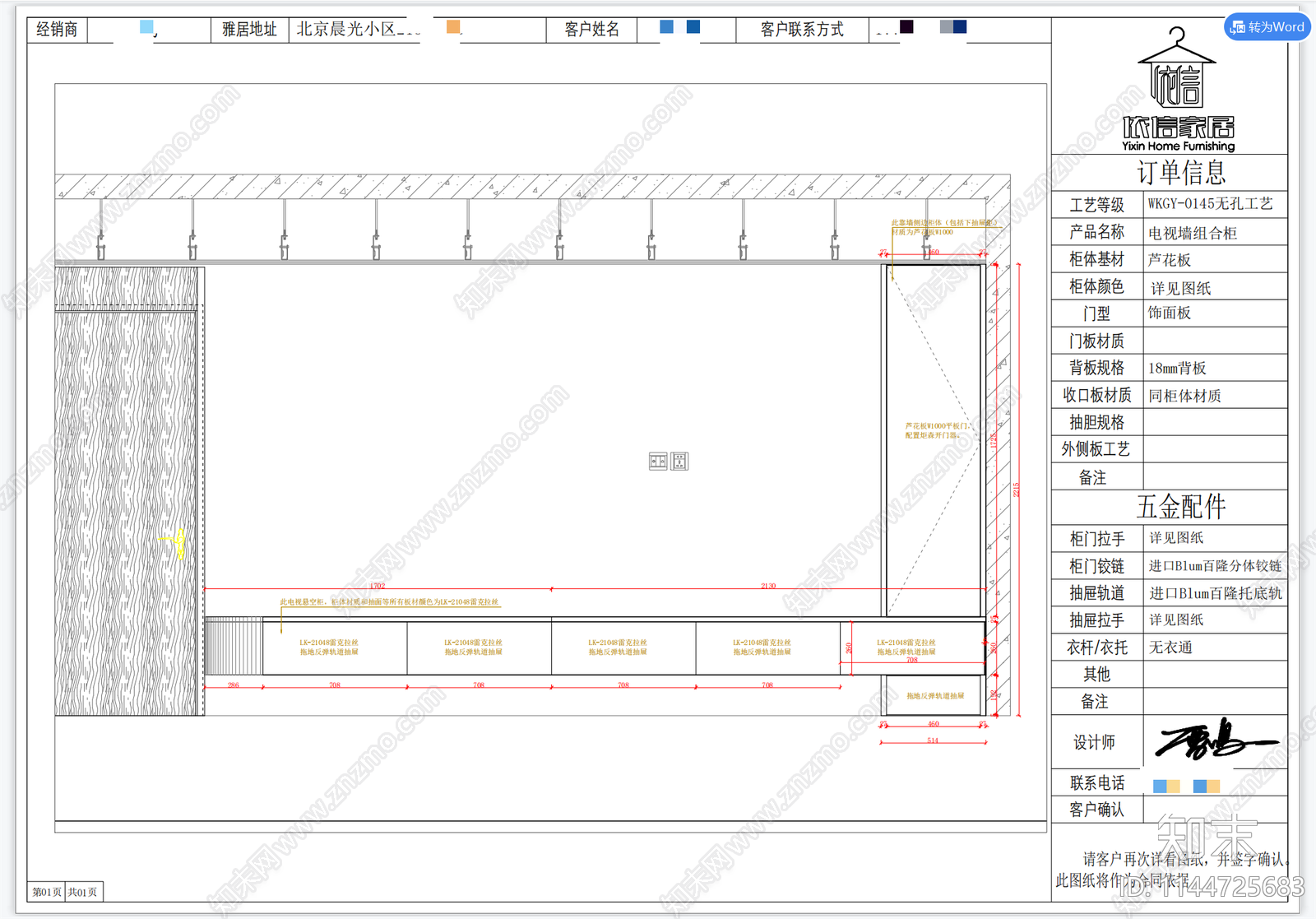Select the 柜体基材 row label
This screenshot has width=1316, height=919.
(x=1096, y=259)
